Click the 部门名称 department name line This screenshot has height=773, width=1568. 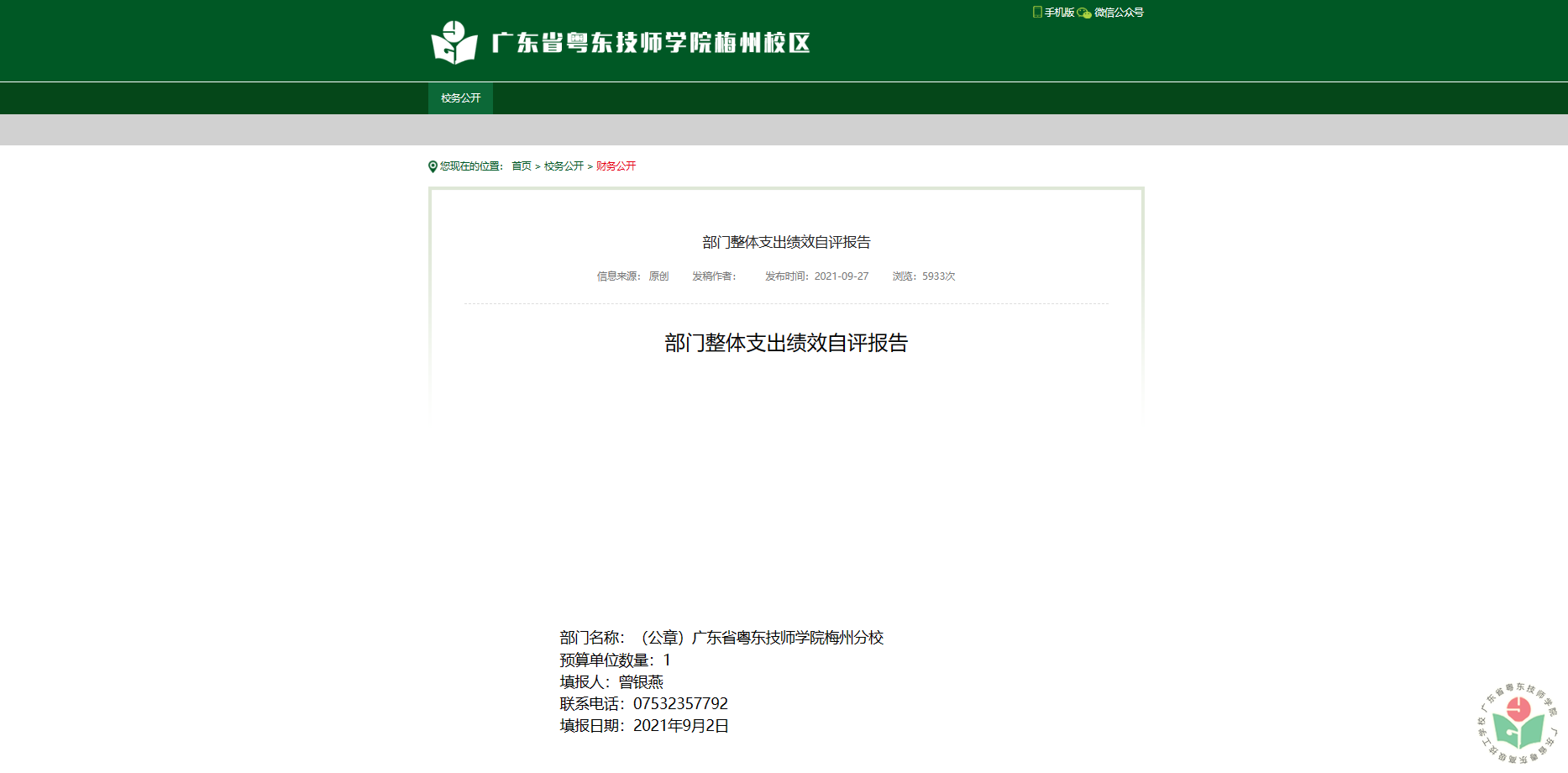(721, 638)
